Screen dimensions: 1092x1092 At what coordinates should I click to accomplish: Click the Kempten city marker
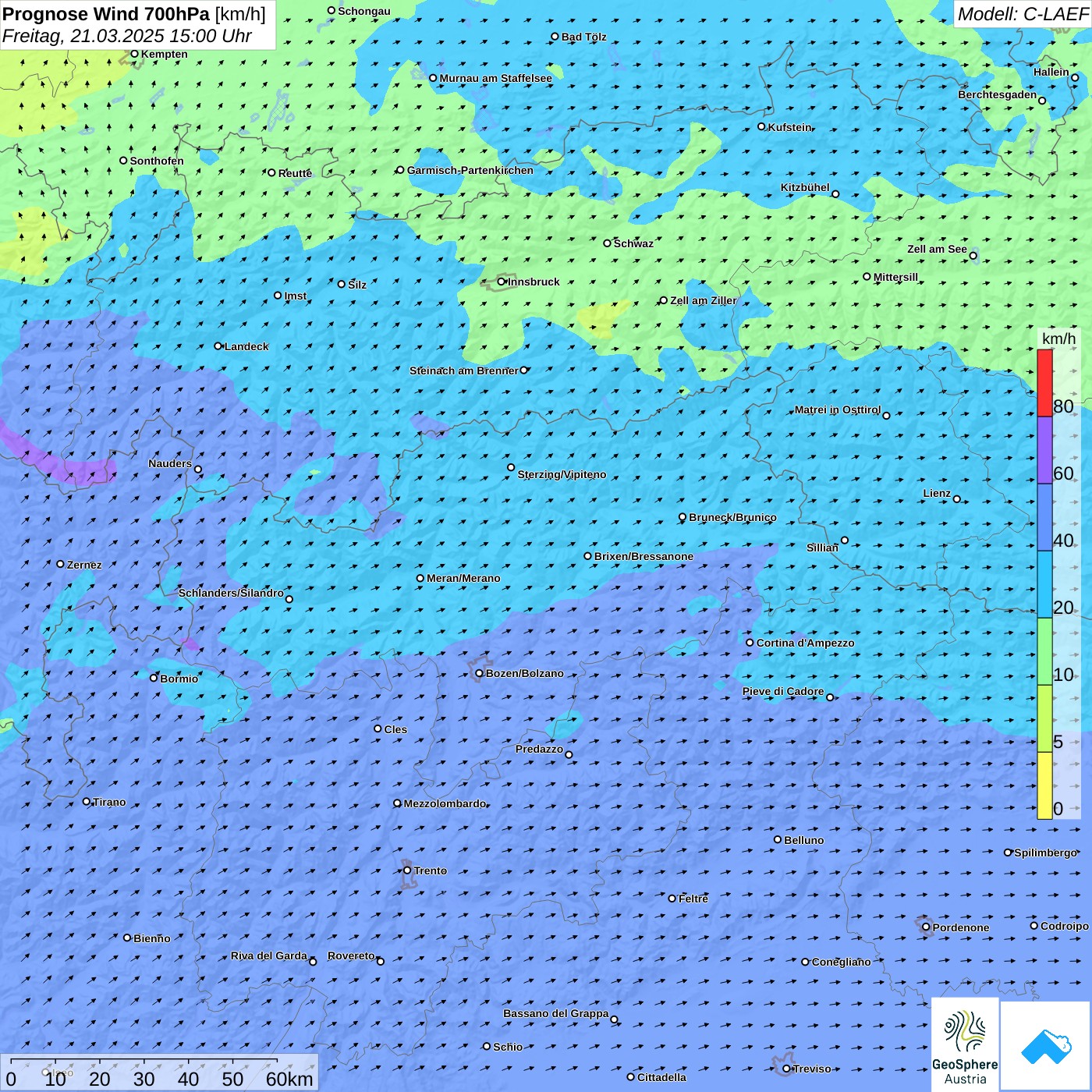coord(134,54)
